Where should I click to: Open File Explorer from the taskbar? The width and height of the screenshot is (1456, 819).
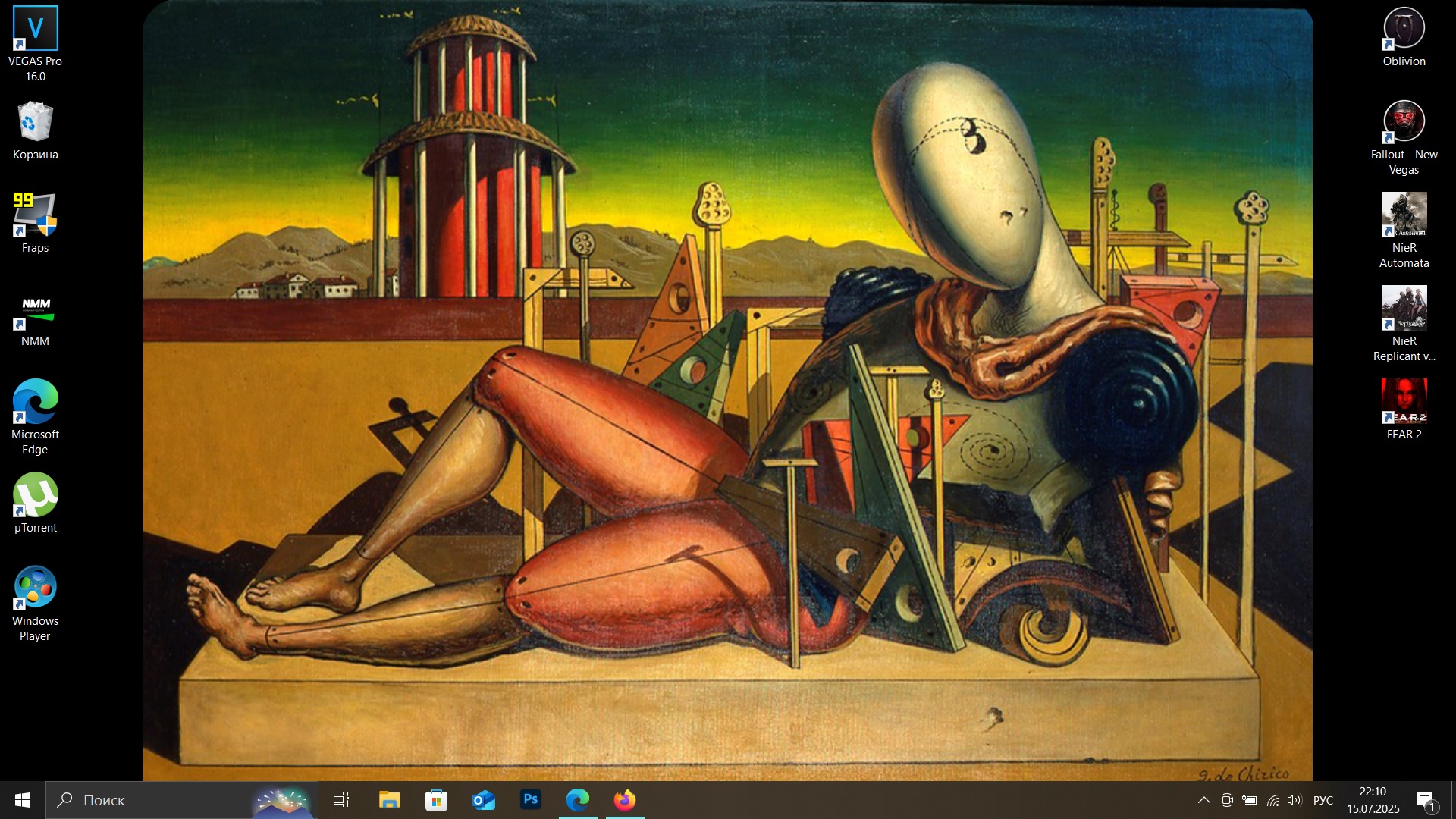[389, 800]
